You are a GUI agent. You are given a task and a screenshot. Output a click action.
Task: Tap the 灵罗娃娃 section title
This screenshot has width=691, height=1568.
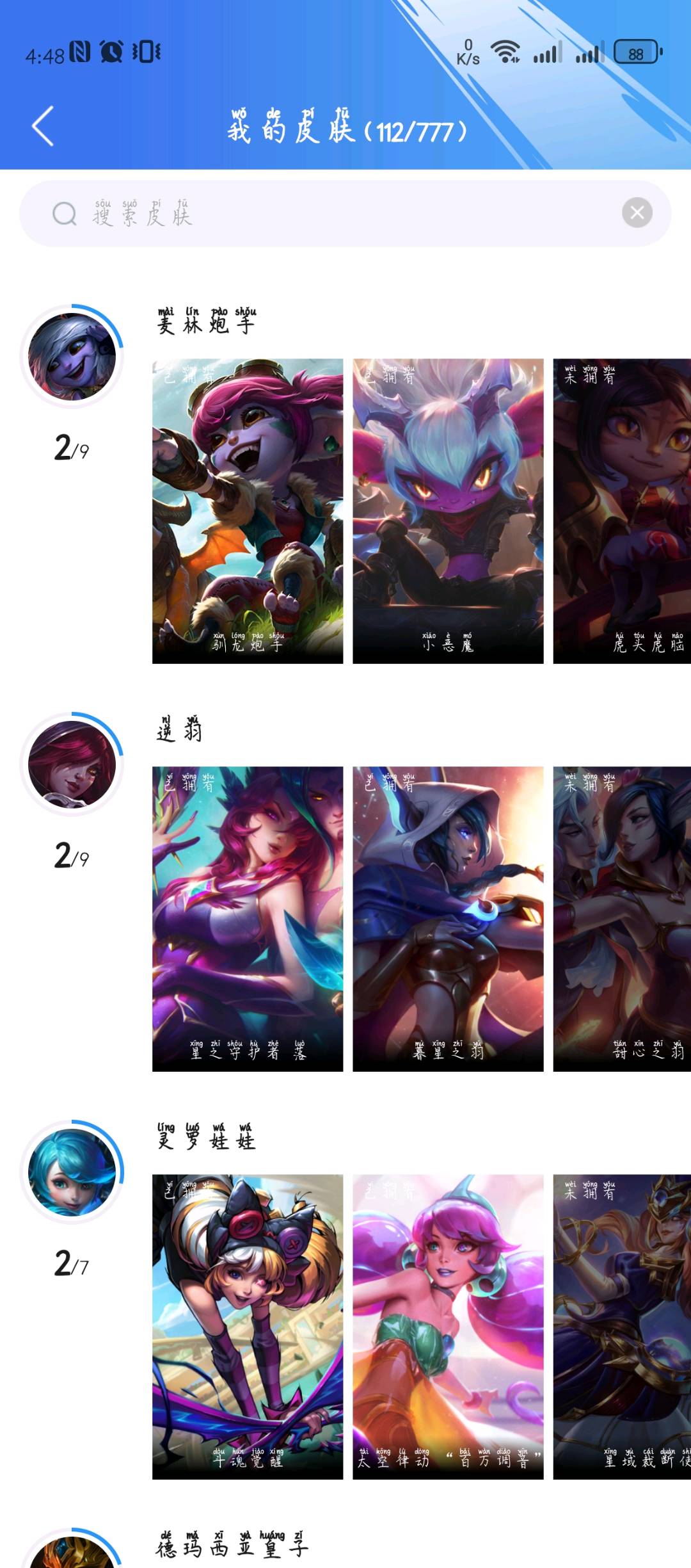point(207,1136)
